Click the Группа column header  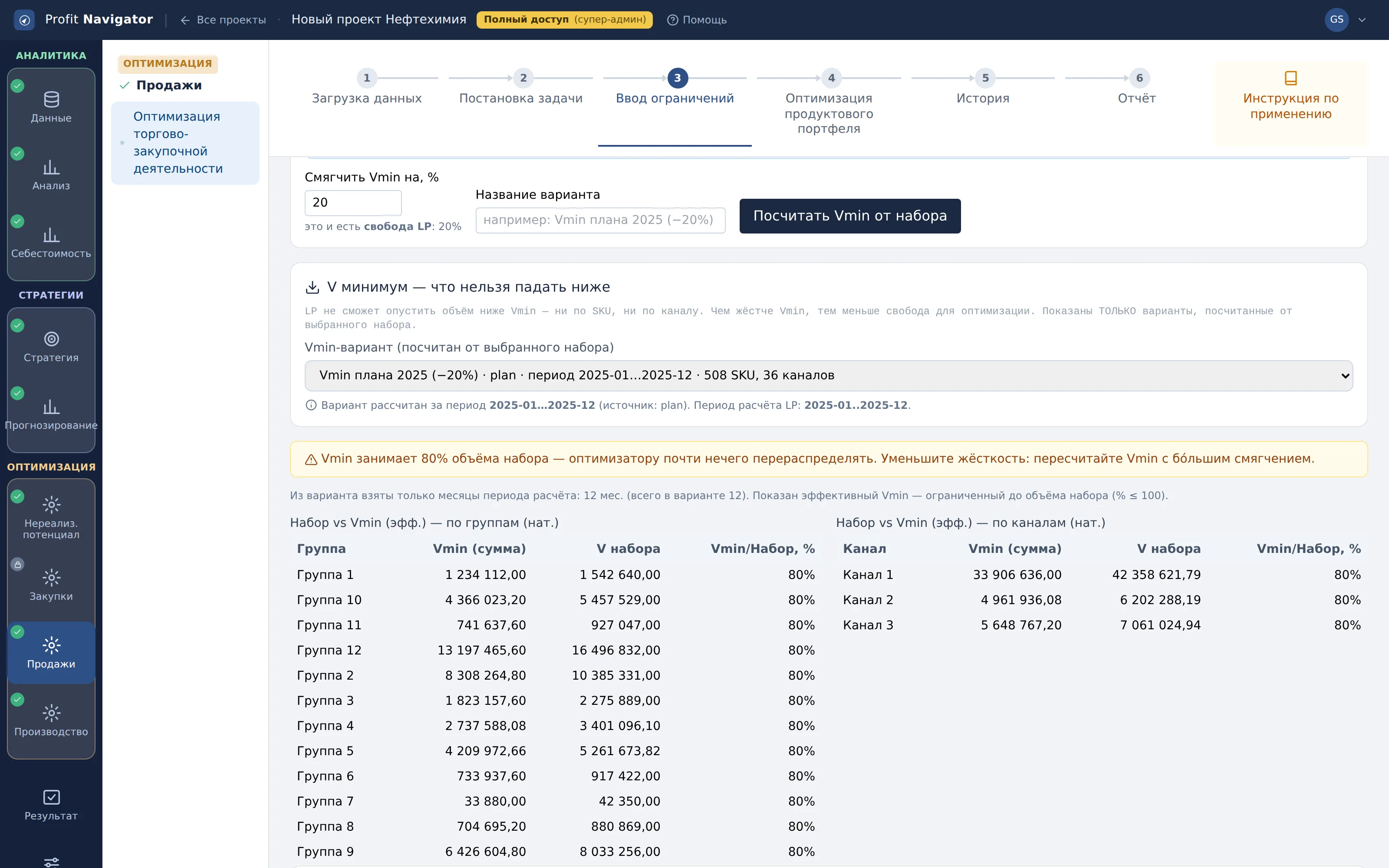(x=321, y=549)
